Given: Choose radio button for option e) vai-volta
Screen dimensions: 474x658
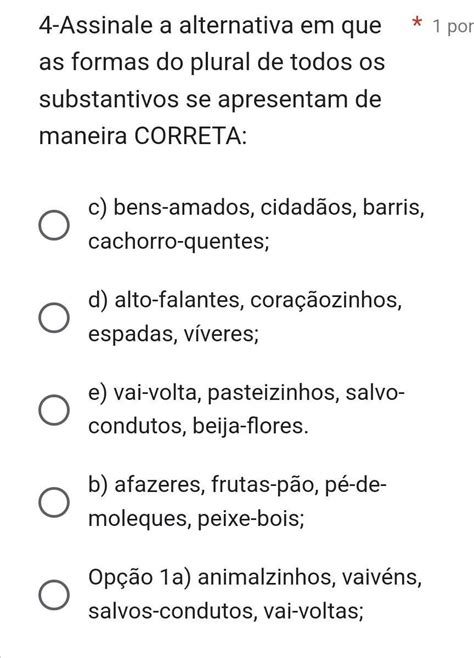Looking at the screenshot, I should pos(54,410).
